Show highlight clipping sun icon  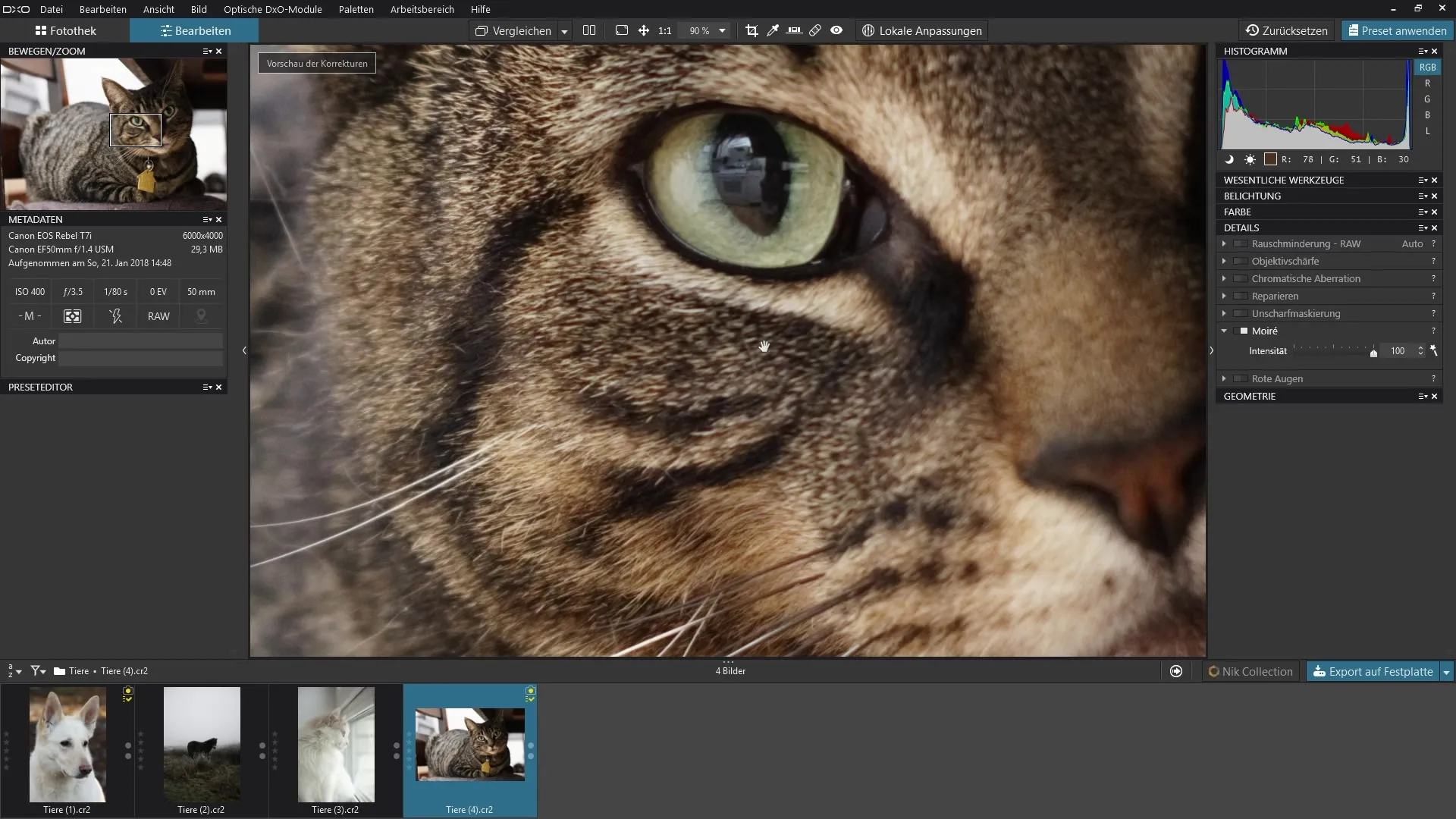point(1250,159)
